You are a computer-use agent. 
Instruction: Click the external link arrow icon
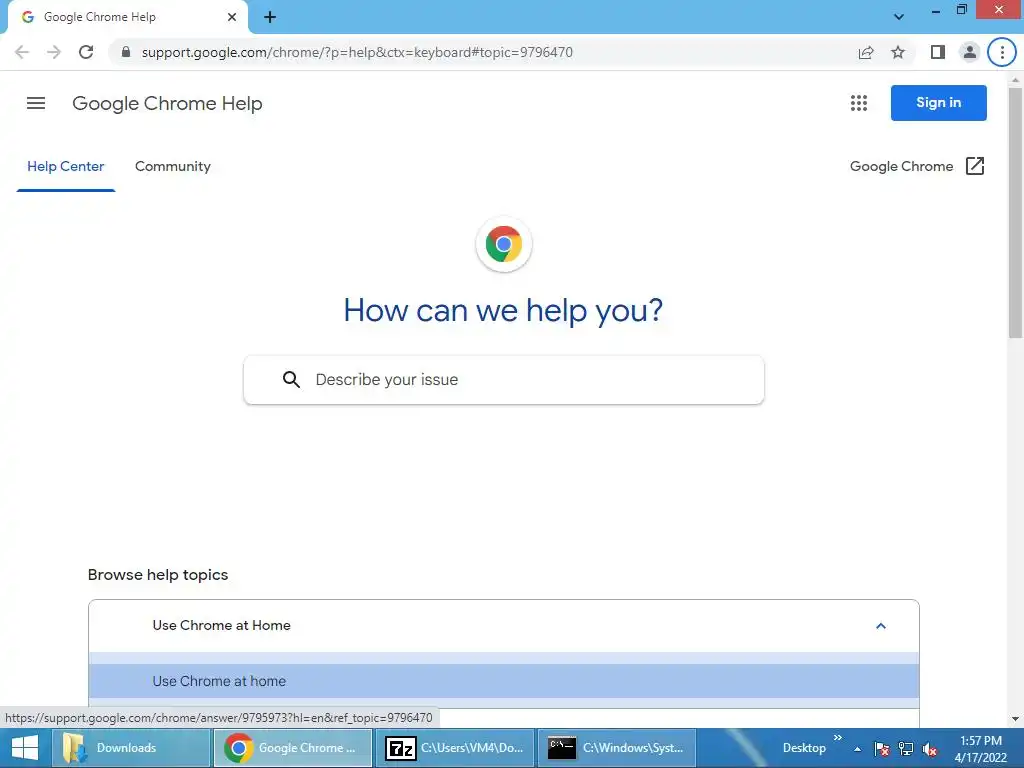tap(974, 166)
